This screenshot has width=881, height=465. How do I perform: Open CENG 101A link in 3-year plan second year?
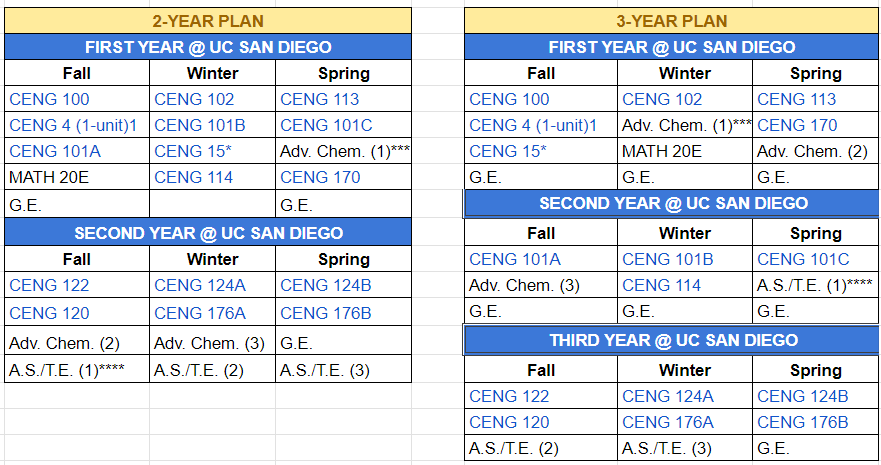tap(515, 259)
